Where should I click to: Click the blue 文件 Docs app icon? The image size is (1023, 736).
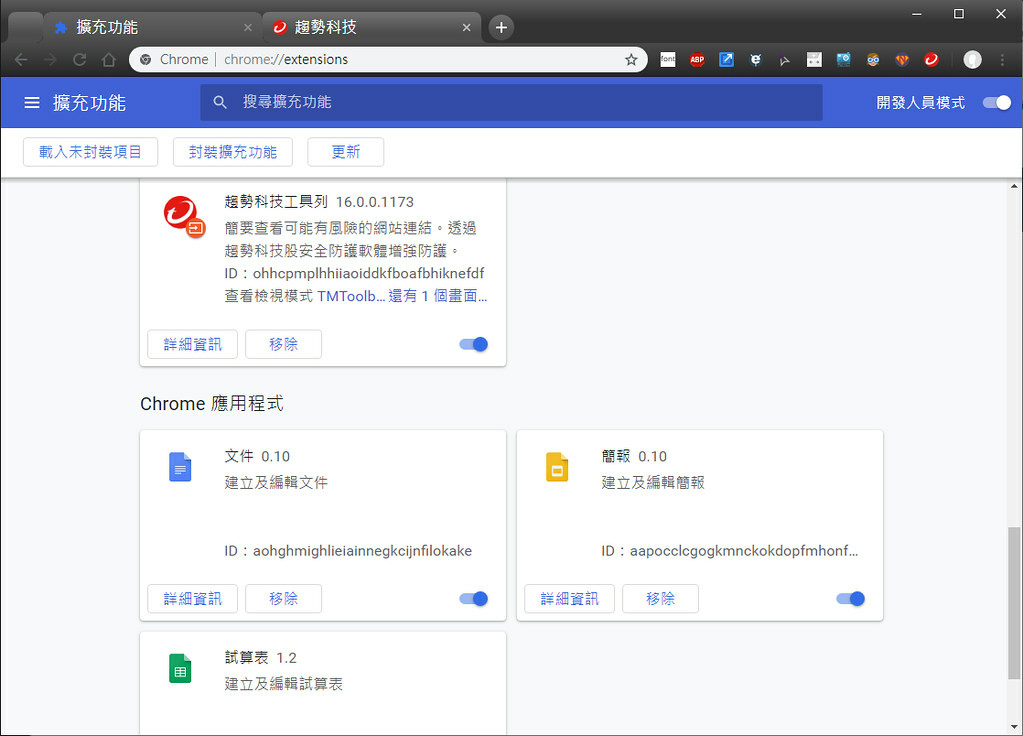(x=180, y=467)
